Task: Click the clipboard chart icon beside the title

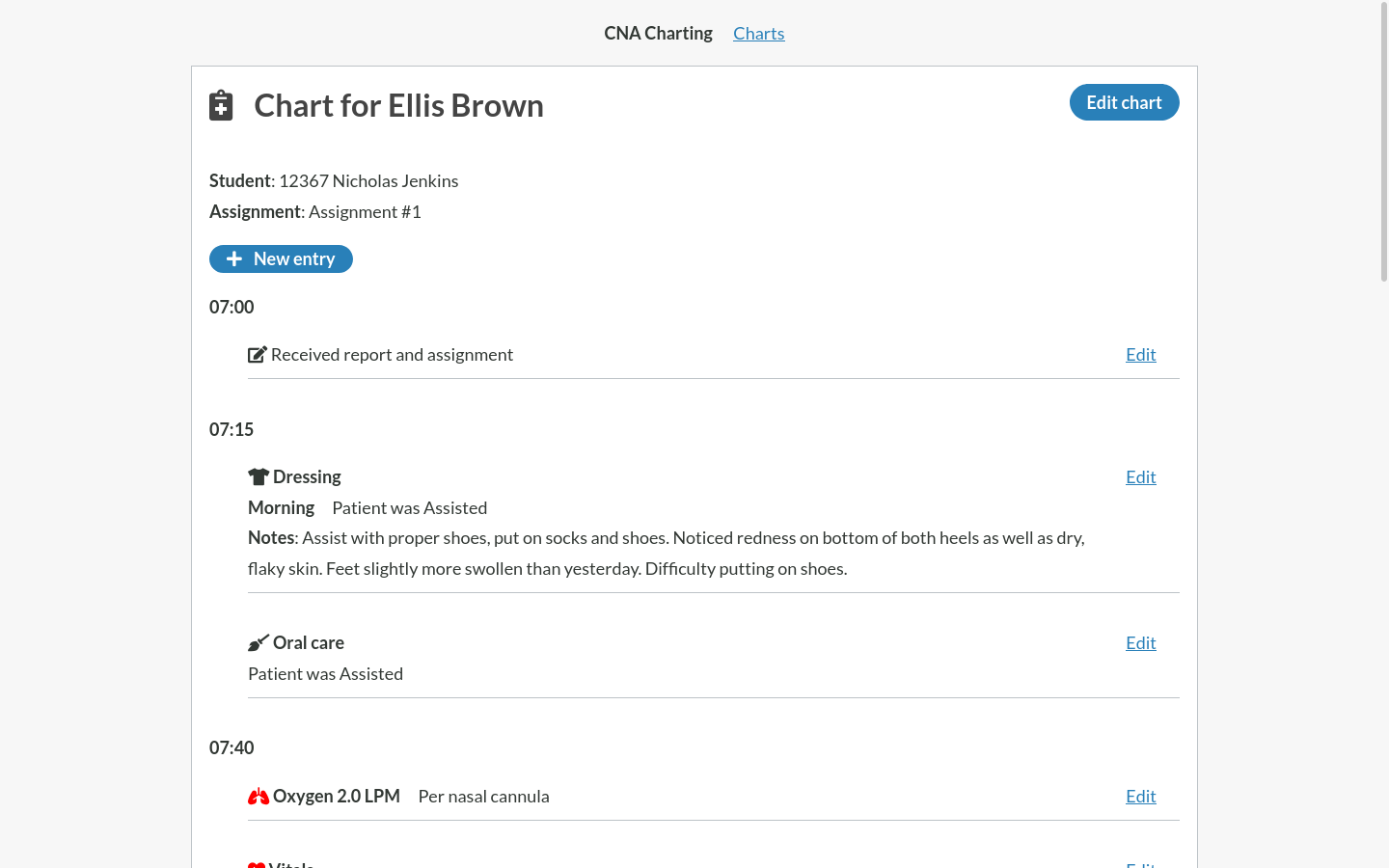Action: [x=221, y=105]
